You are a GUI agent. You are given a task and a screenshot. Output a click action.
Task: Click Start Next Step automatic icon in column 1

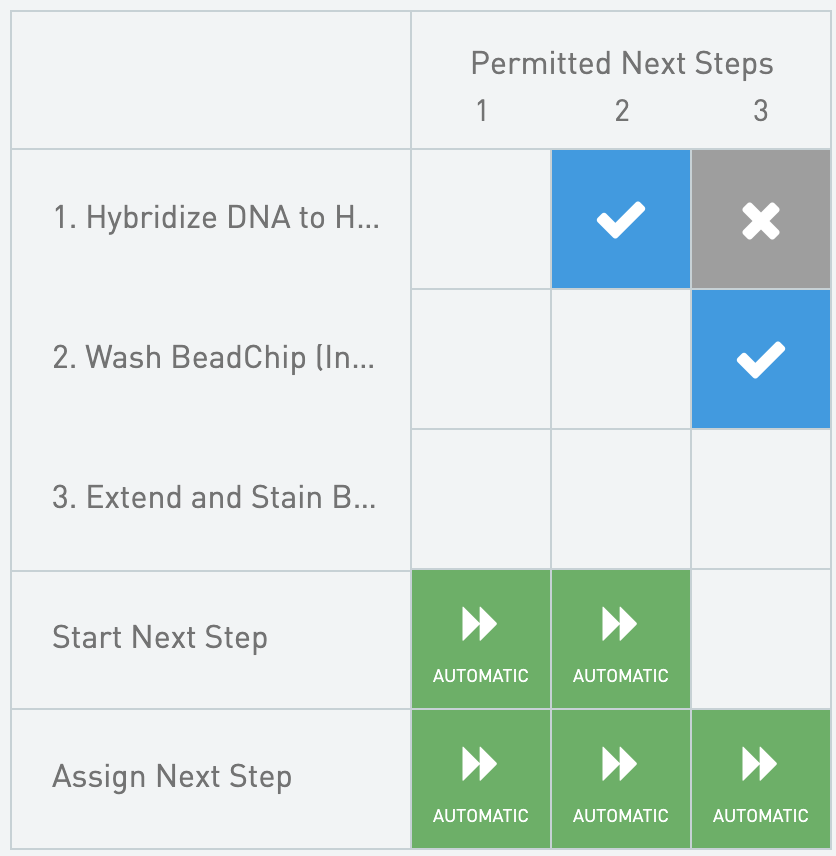(480, 640)
